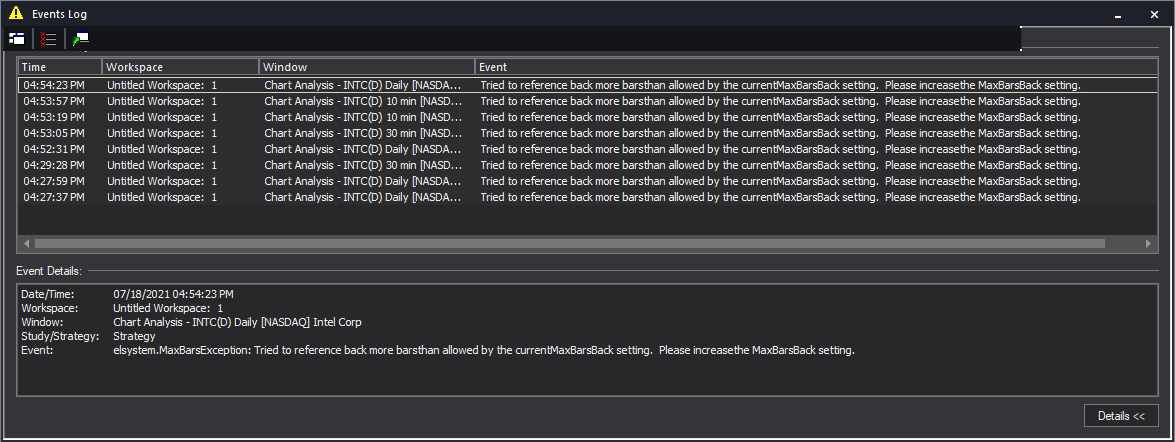1175x442 pixels.
Task: Close the Events Log window
Action: pyautogui.click(x=1154, y=14)
